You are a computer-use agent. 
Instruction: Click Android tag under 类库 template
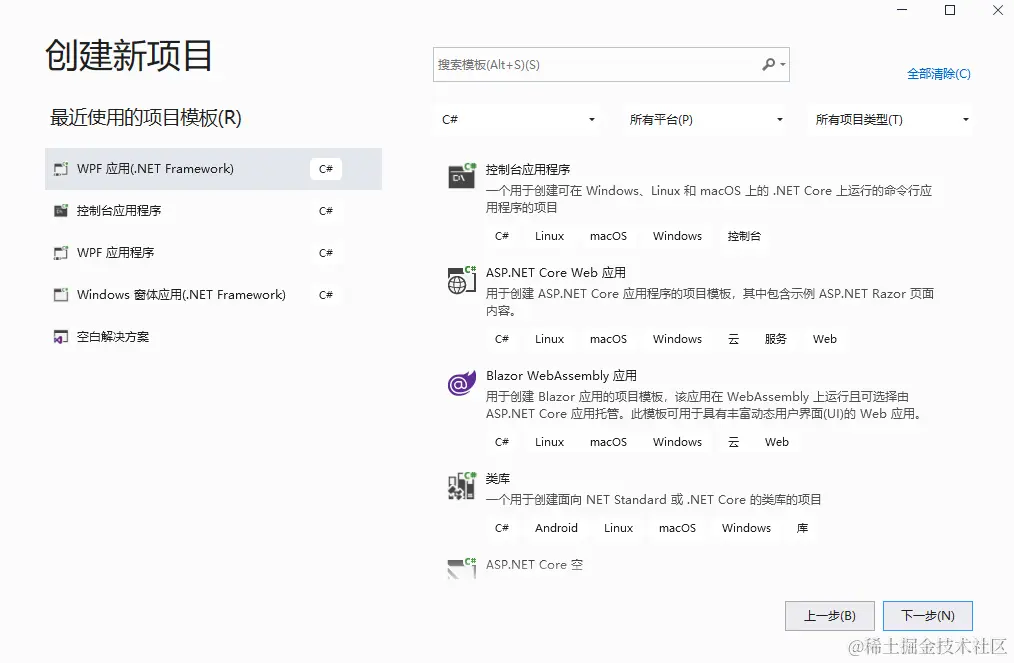pos(556,528)
